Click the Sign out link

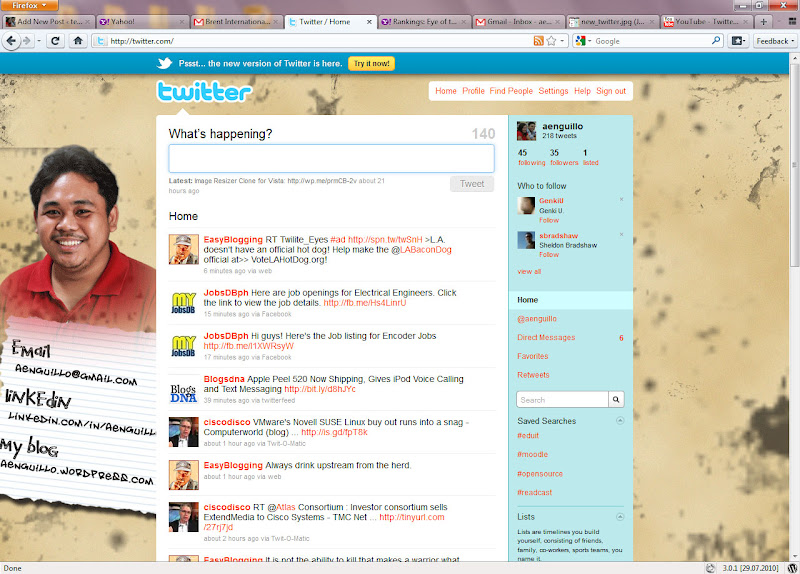(x=611, y=91)
